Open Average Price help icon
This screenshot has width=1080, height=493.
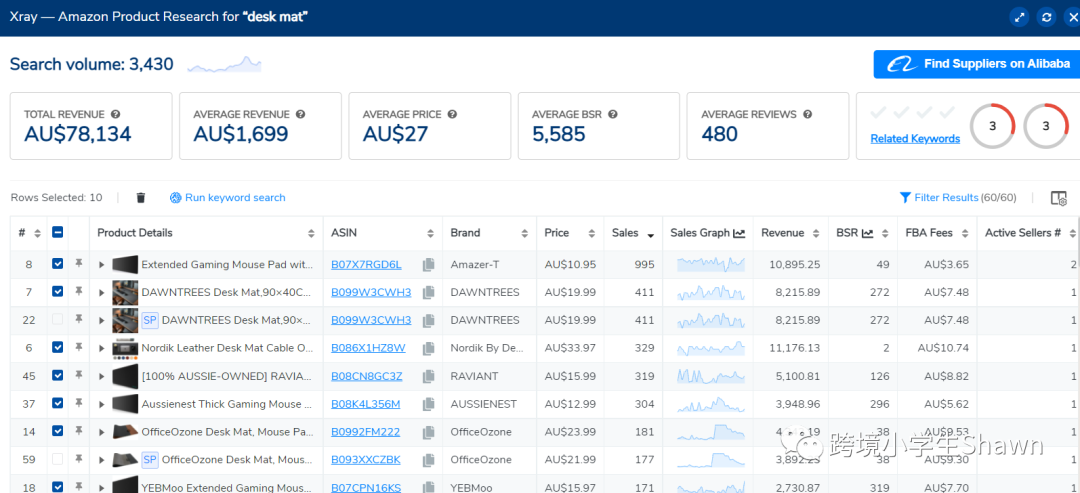pyautogui.click(x=453, y=114)
